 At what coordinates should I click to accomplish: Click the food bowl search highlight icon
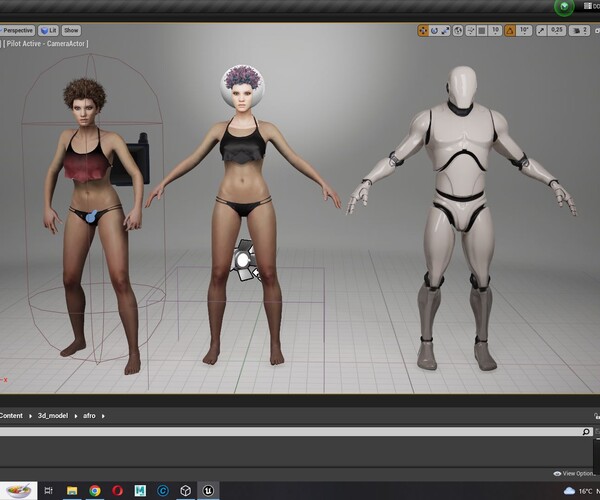coord(18,491)
